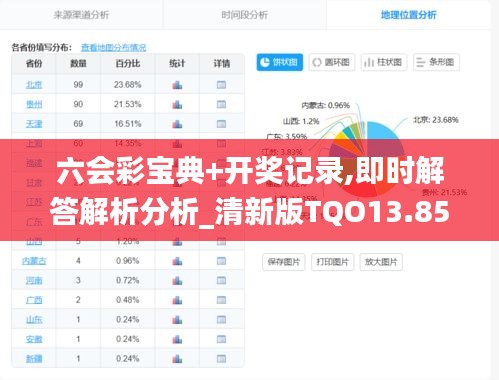Click the quantity 99 cell
The width and height of the screenshot is (499, 380).
78,85
